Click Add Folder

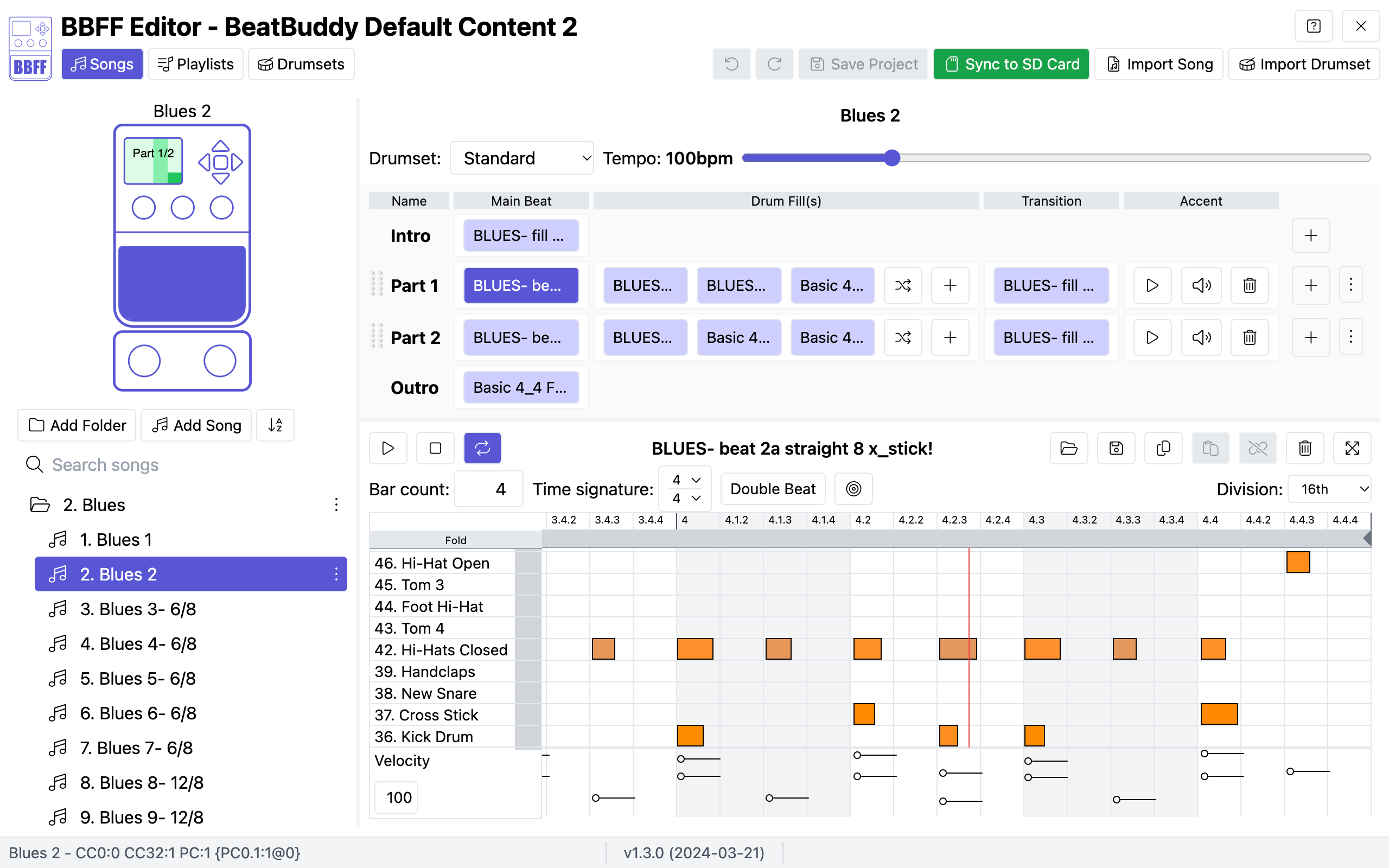point(77,425)
